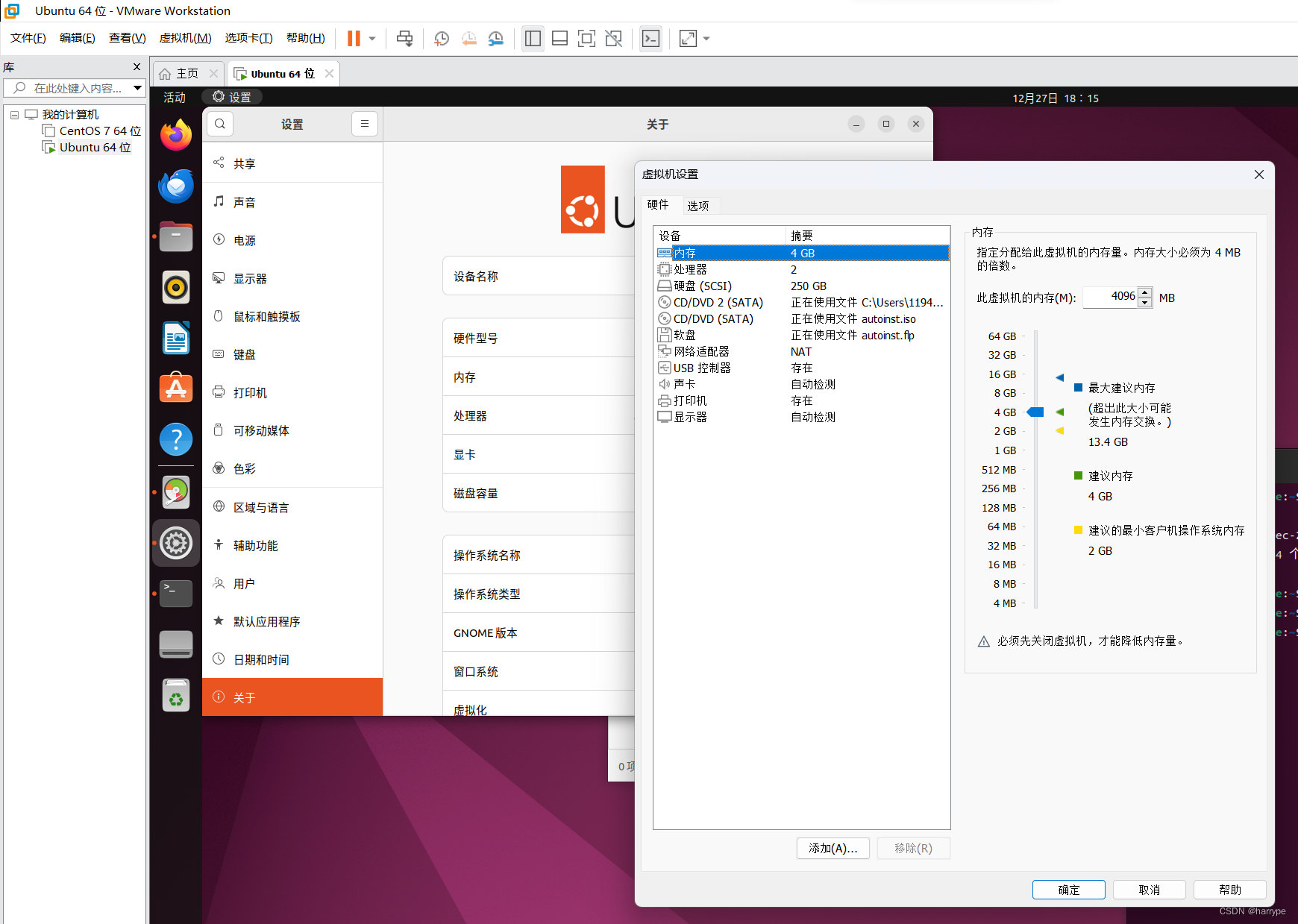Decrease memory with the spinner down arrow

pos(1145,302)
